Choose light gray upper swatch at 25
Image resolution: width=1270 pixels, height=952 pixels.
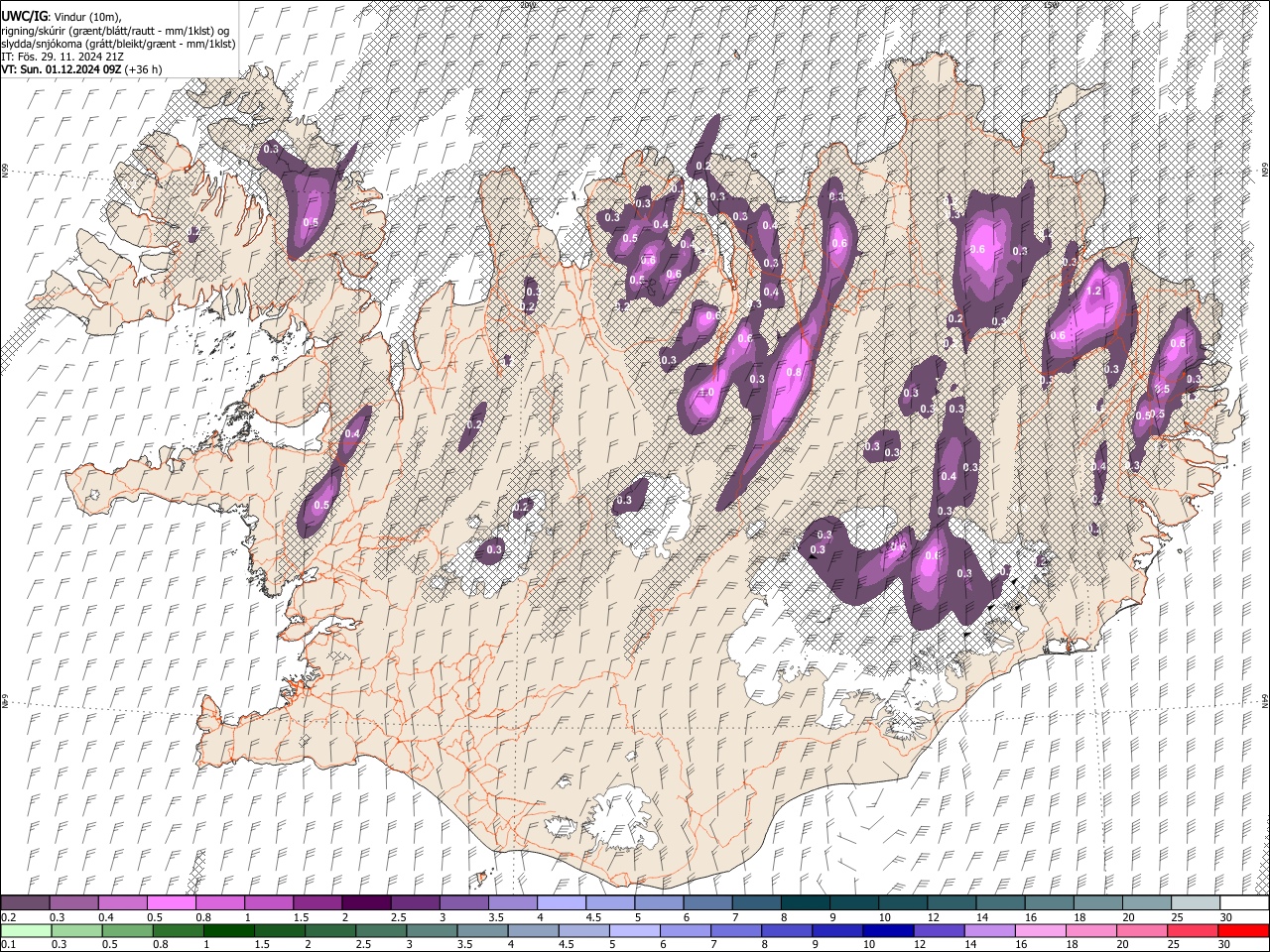(1196, 903)
